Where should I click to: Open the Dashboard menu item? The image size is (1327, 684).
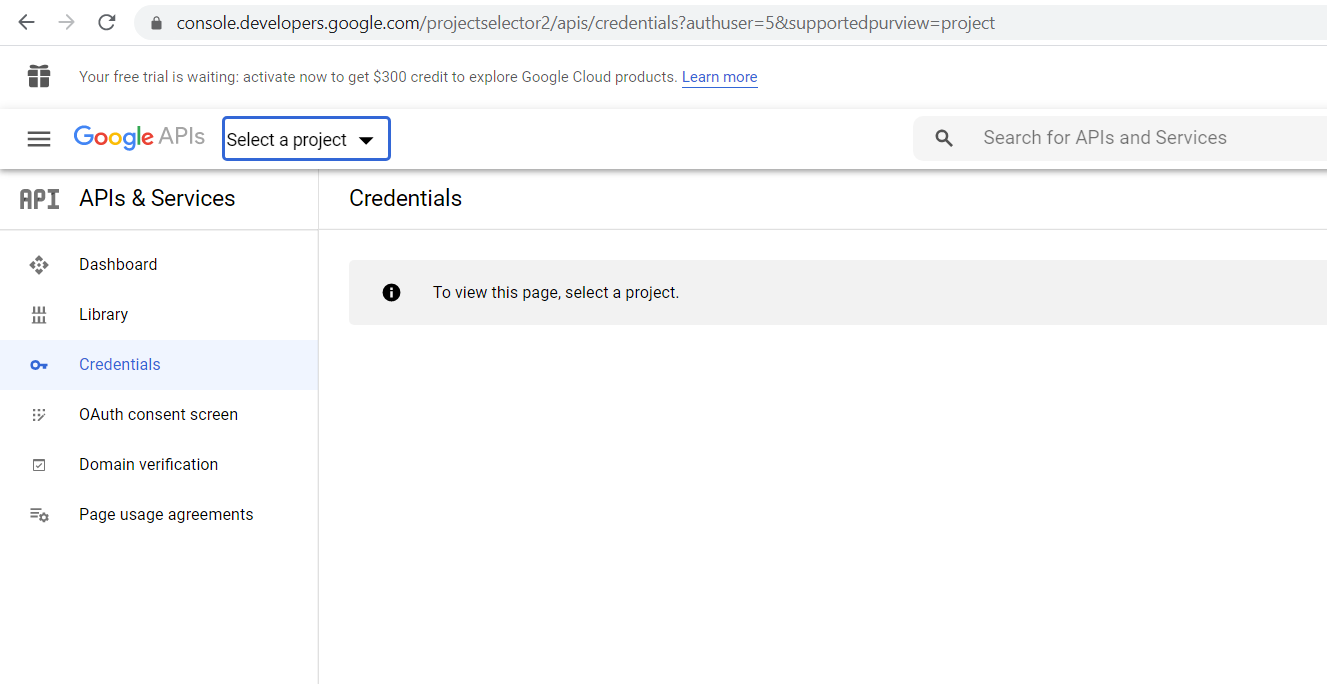[118, 265]
